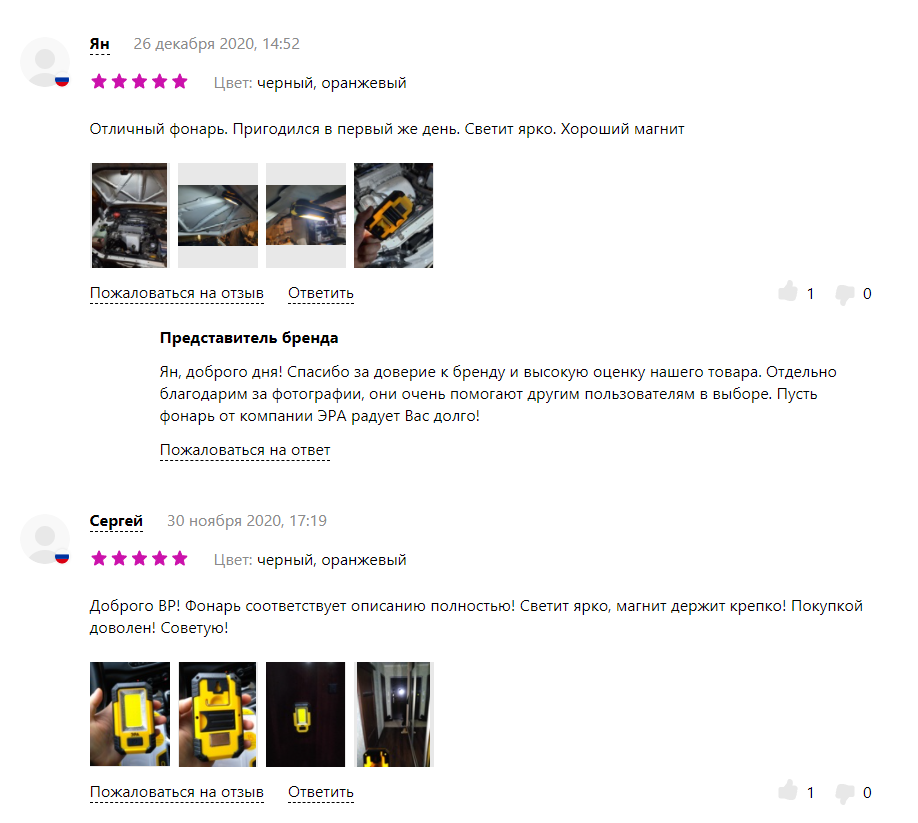Click Сергей's profile avatar icon
Screen dimensions: 918x823
coord(45,539)
